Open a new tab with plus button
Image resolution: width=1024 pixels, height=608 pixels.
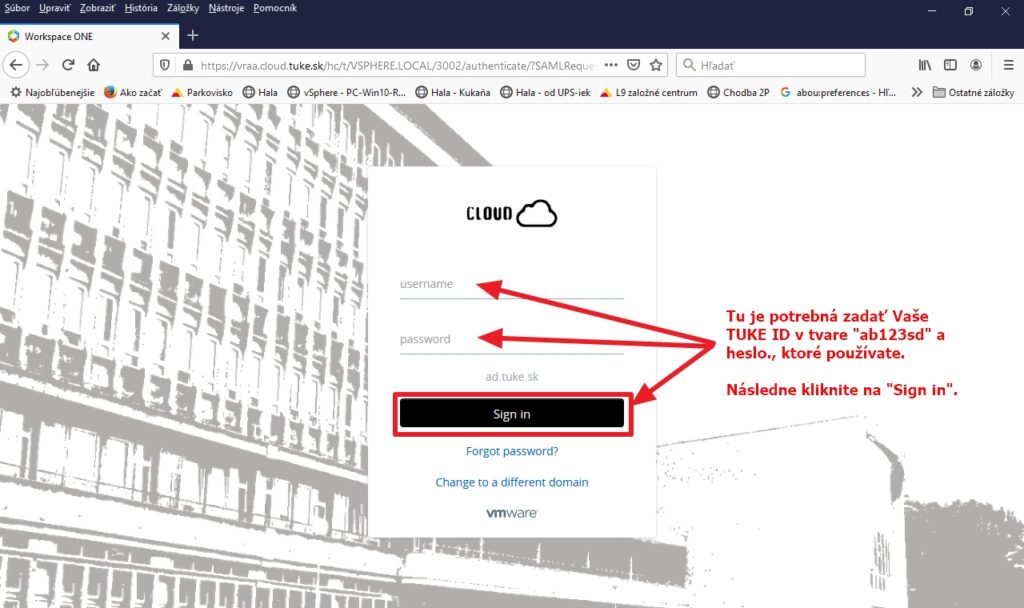click(193, 35)
